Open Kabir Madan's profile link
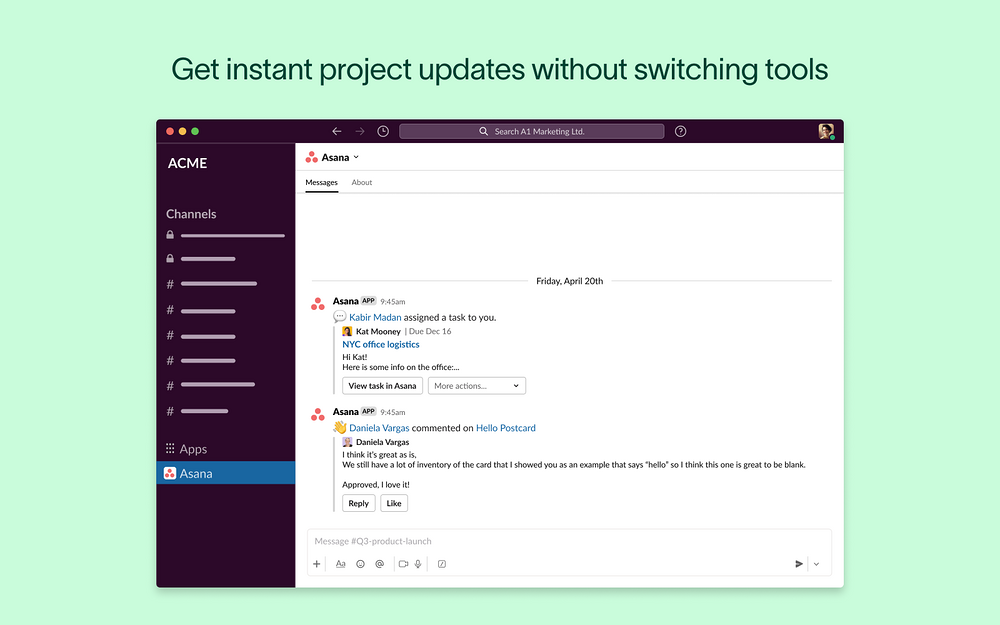This screenshot has width=1000, height=625. [x=375, y=318]
